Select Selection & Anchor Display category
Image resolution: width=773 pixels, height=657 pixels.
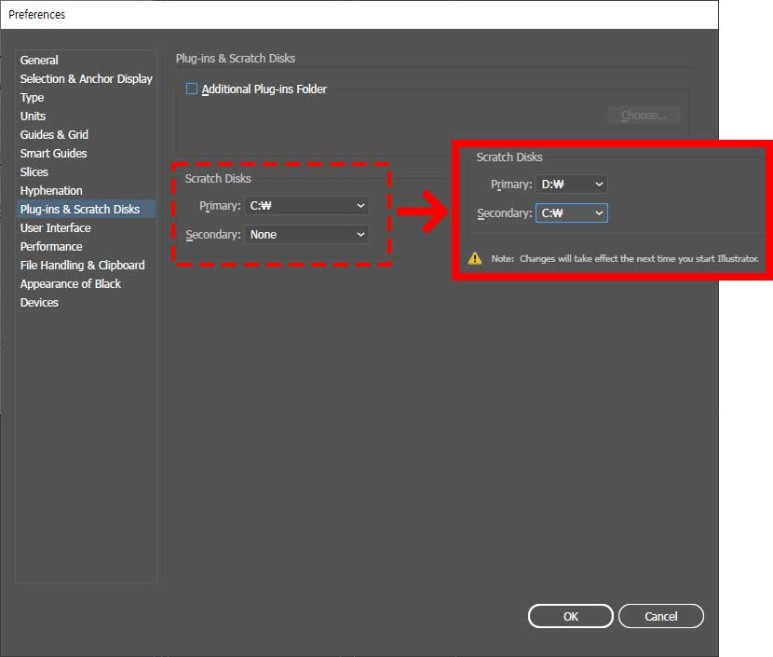(86, 79)
